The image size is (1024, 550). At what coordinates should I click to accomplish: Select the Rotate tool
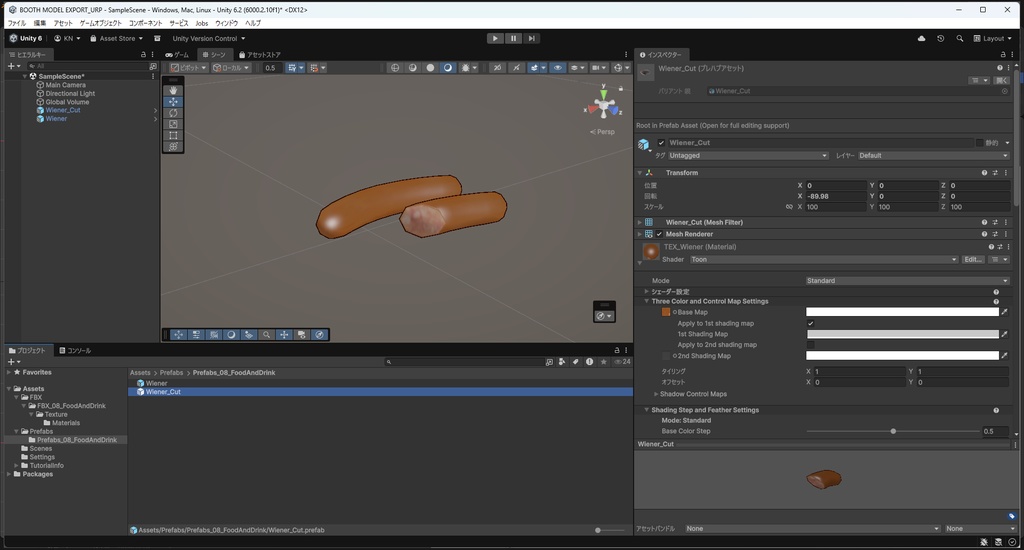(173, 113)
